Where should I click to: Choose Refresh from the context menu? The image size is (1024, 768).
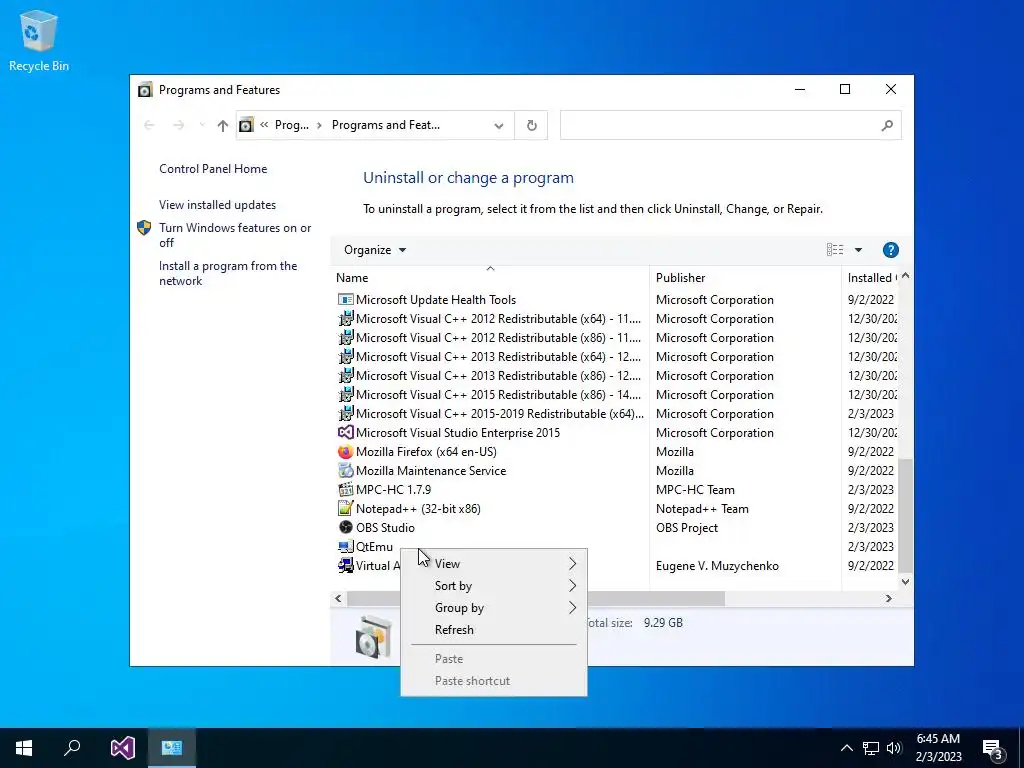click(494, 630)
